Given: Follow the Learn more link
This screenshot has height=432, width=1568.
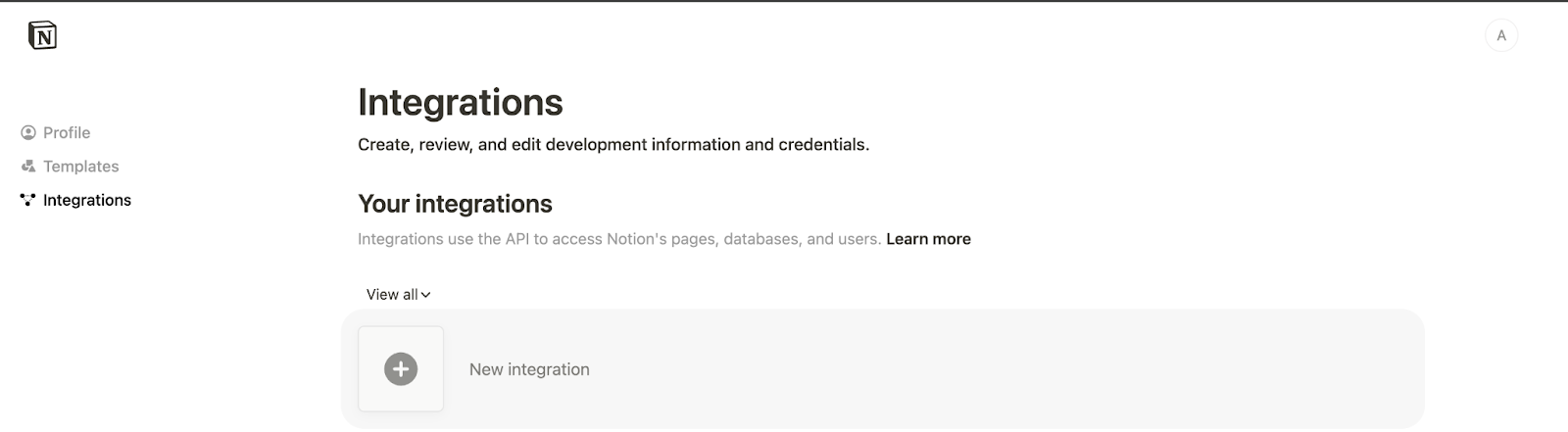Looking at the screenshot, I should click(928, 239).
